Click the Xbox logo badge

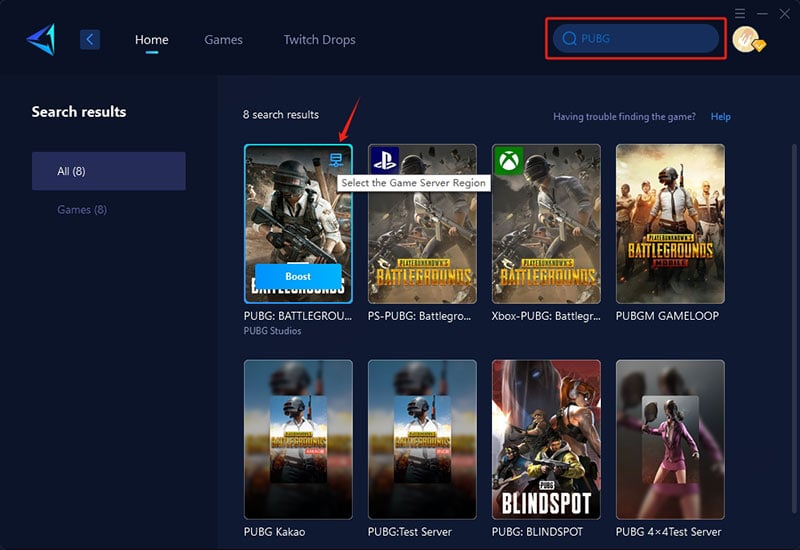[x=509, y=160]
